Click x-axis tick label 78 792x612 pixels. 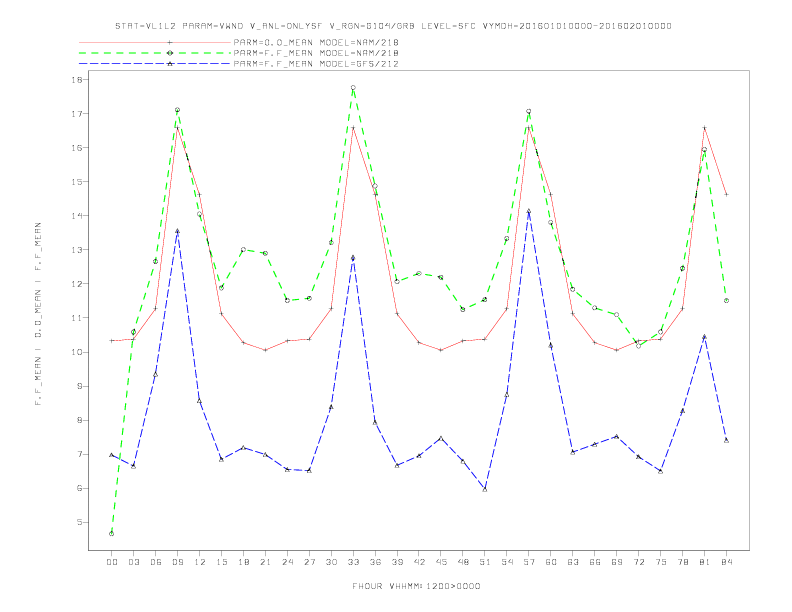click(x=683, y=562)
